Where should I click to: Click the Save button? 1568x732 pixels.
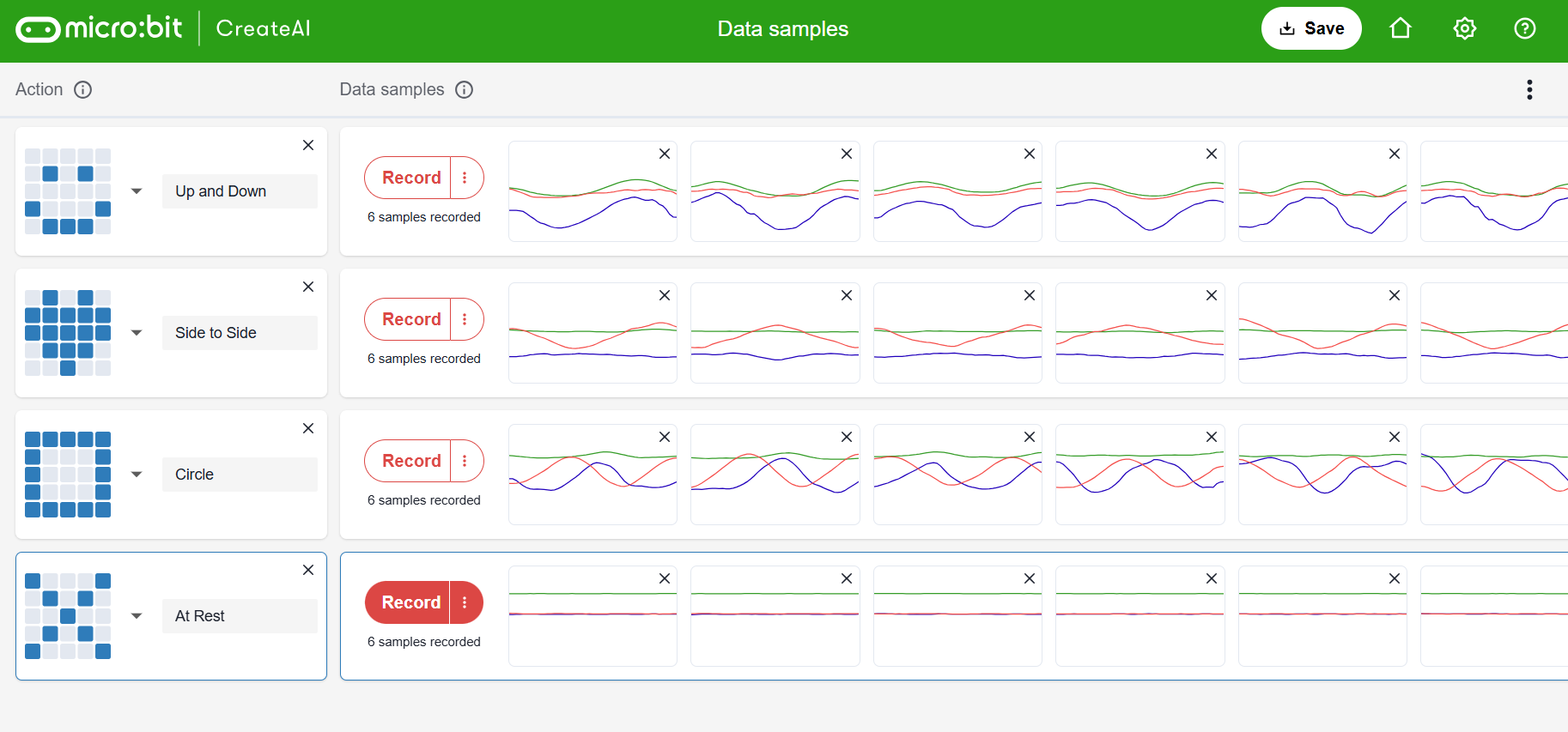[x=1310, y=28]
